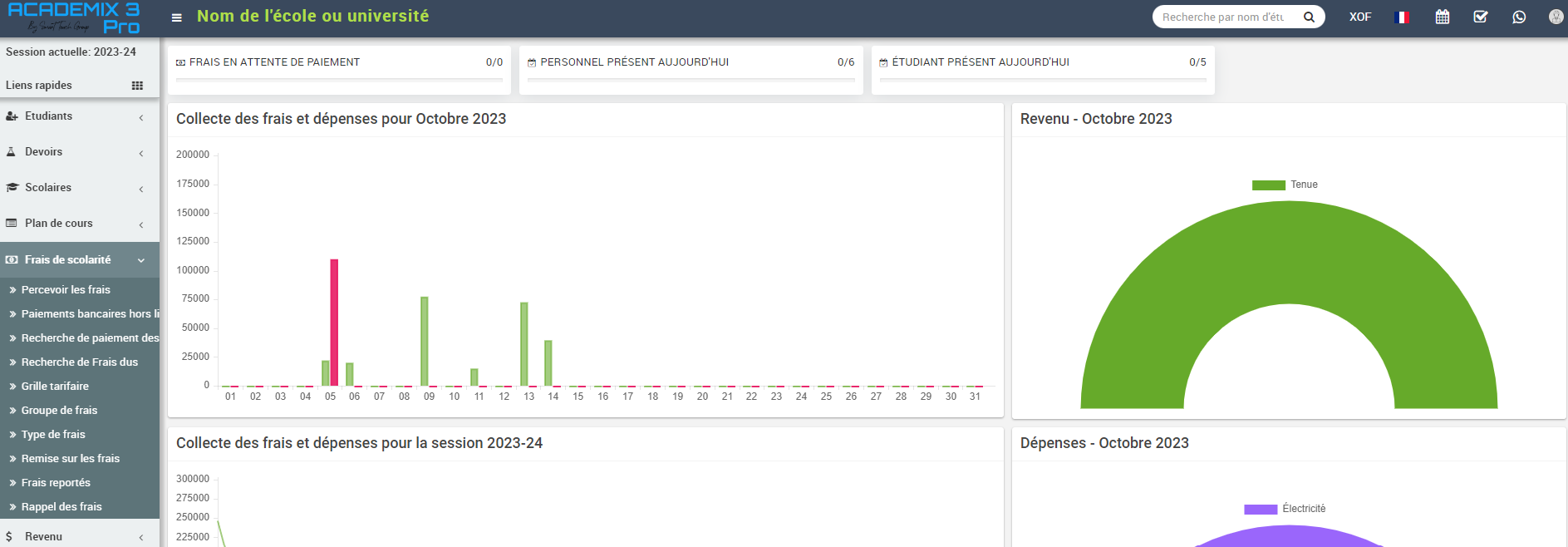
Task: Open Recherche de Frais dus
Action: coord(80,362)
